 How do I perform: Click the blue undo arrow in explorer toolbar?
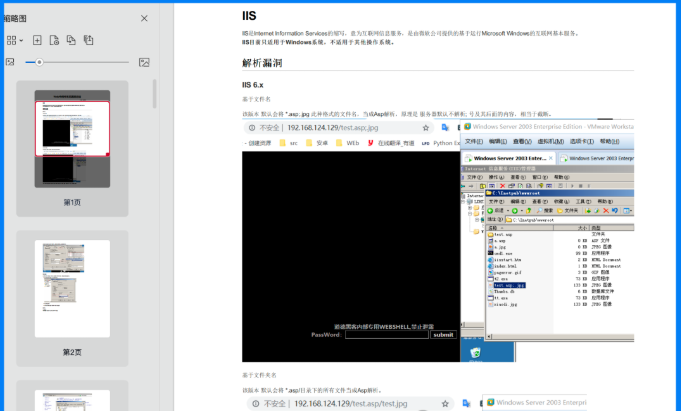pos(615,211)
